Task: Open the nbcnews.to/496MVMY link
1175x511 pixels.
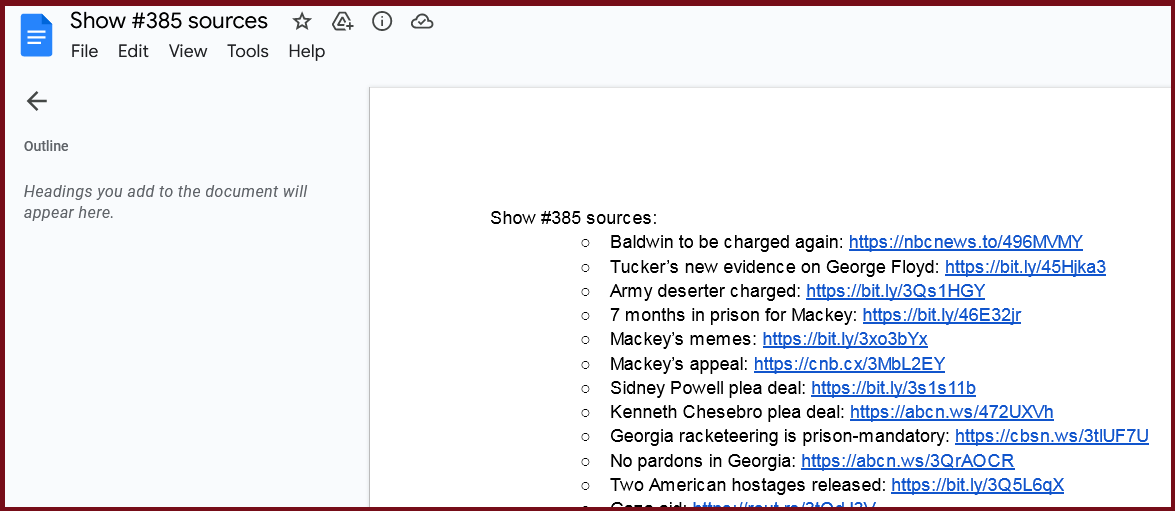Action: [x=966, y=242]
